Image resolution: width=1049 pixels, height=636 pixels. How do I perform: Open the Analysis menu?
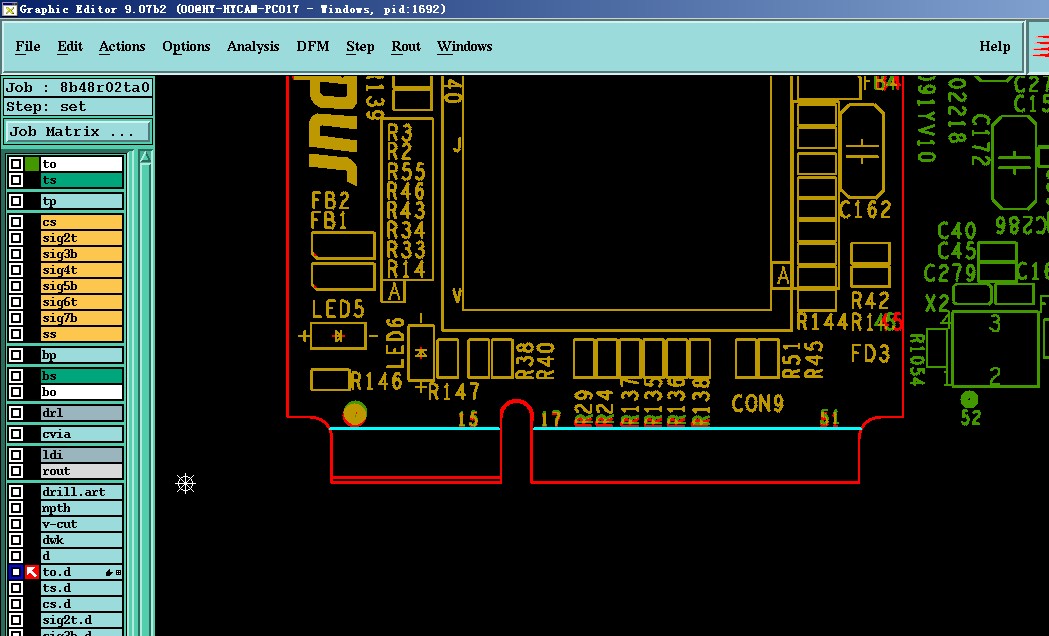pyautogui.click(x=253, y=46)
